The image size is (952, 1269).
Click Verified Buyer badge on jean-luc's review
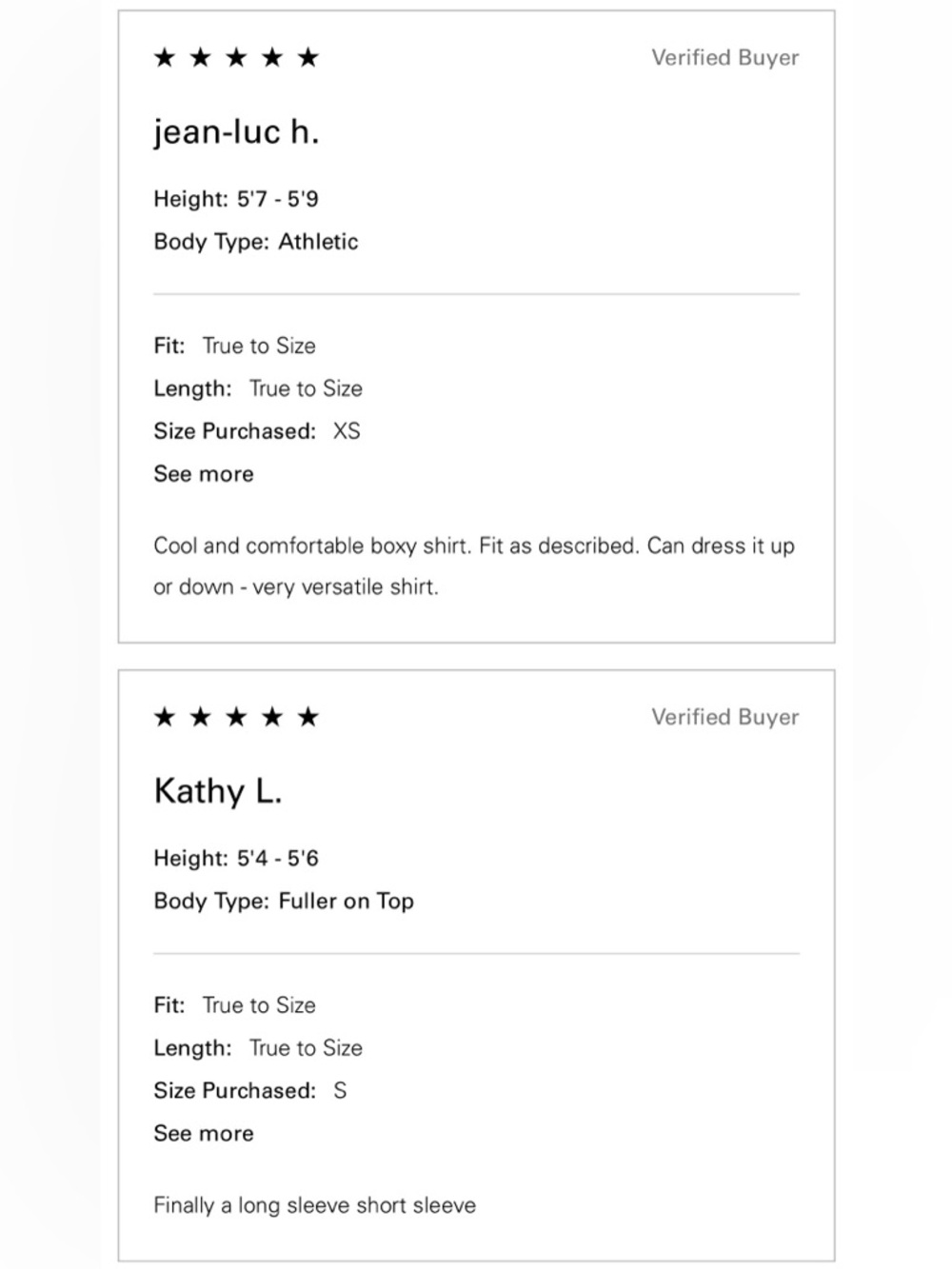[725, 58]
